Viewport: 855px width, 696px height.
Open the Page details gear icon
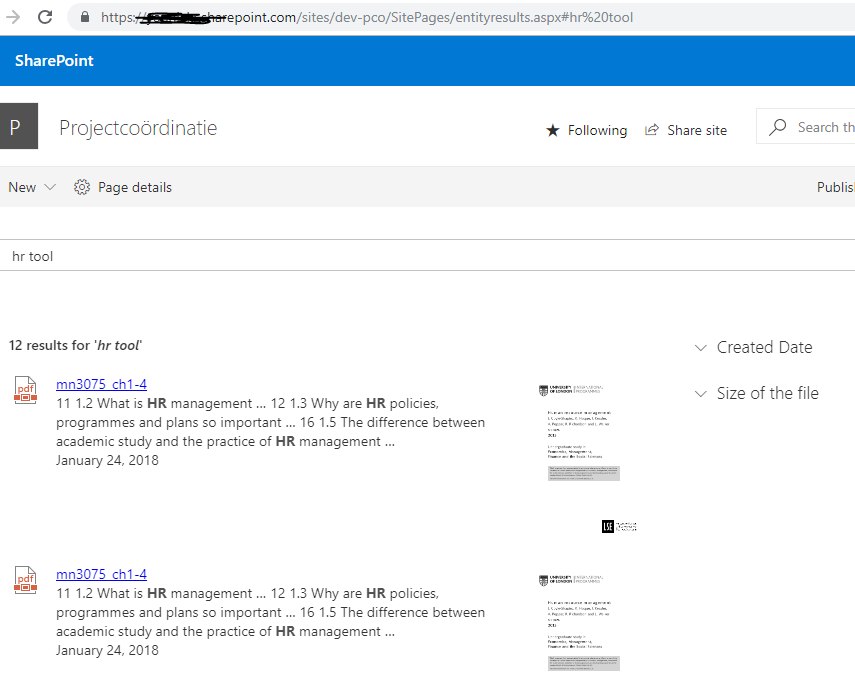click(x=81, y=187)
